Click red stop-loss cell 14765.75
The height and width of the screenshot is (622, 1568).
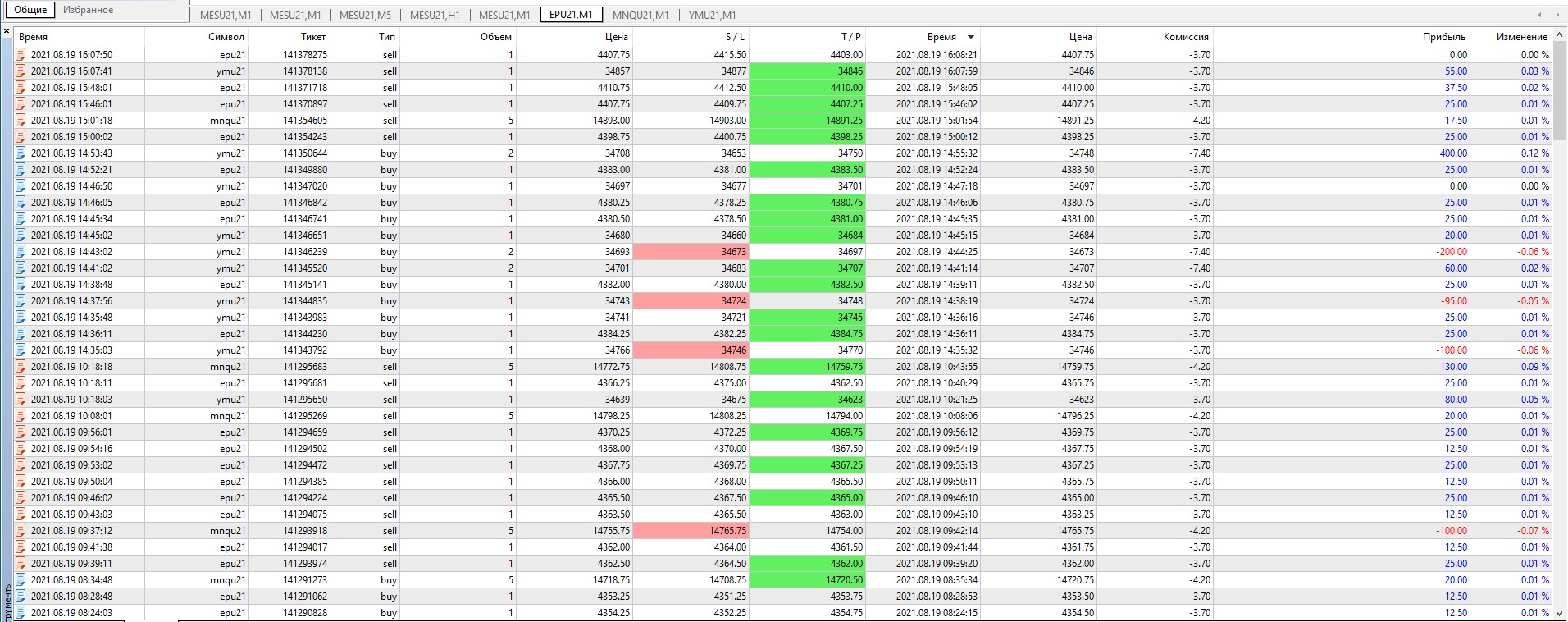point(691,531)
